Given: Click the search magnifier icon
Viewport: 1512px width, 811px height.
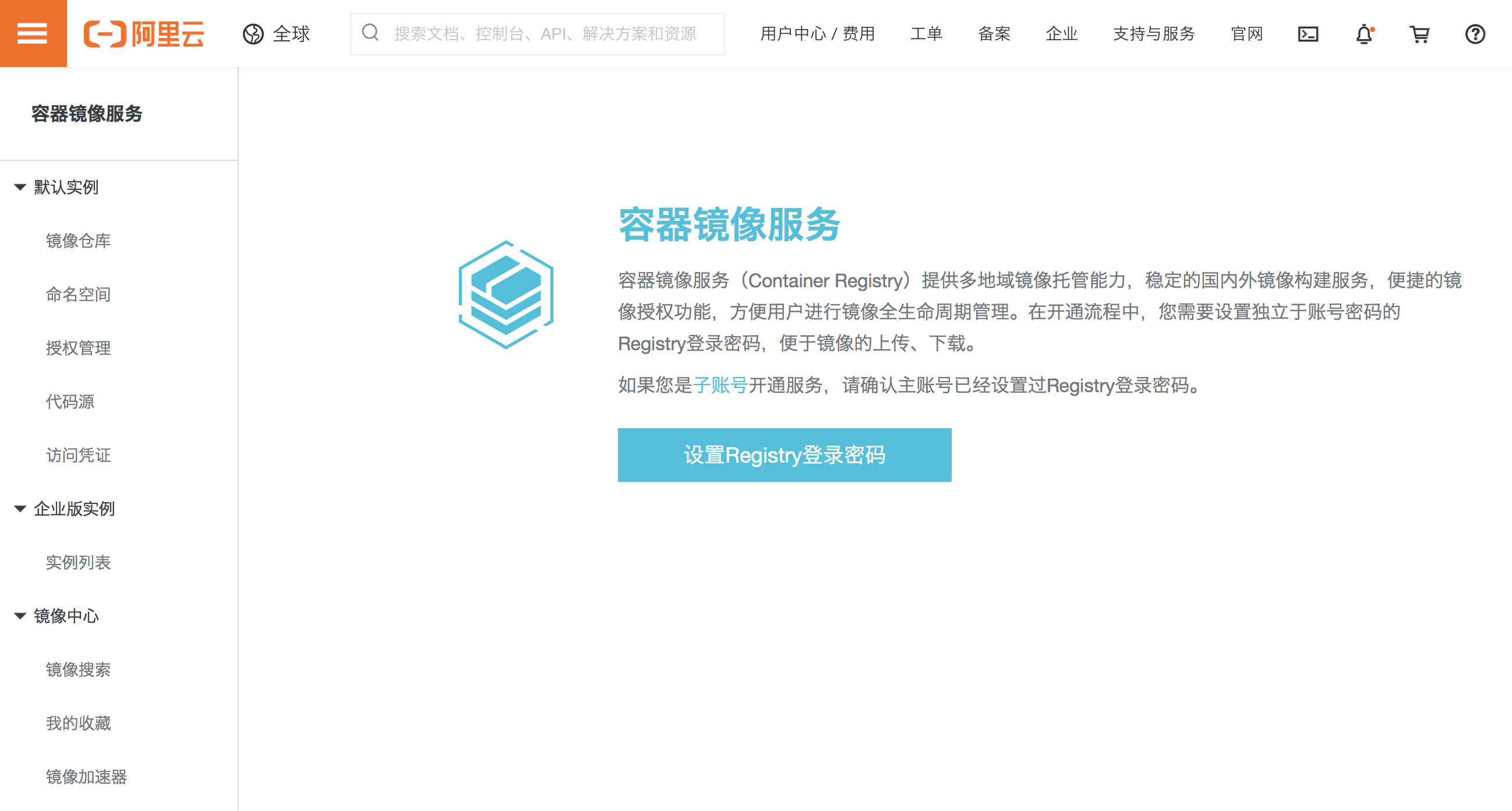Looking at the screenshot, I should coord(370,33).
